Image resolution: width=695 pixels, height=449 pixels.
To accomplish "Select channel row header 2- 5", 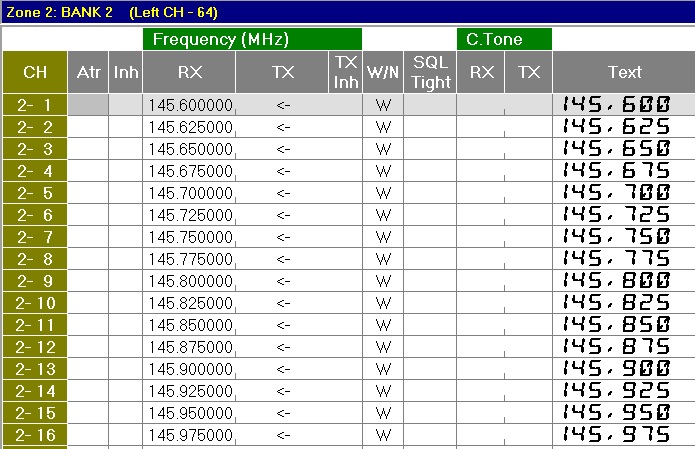I will point(35,193).
